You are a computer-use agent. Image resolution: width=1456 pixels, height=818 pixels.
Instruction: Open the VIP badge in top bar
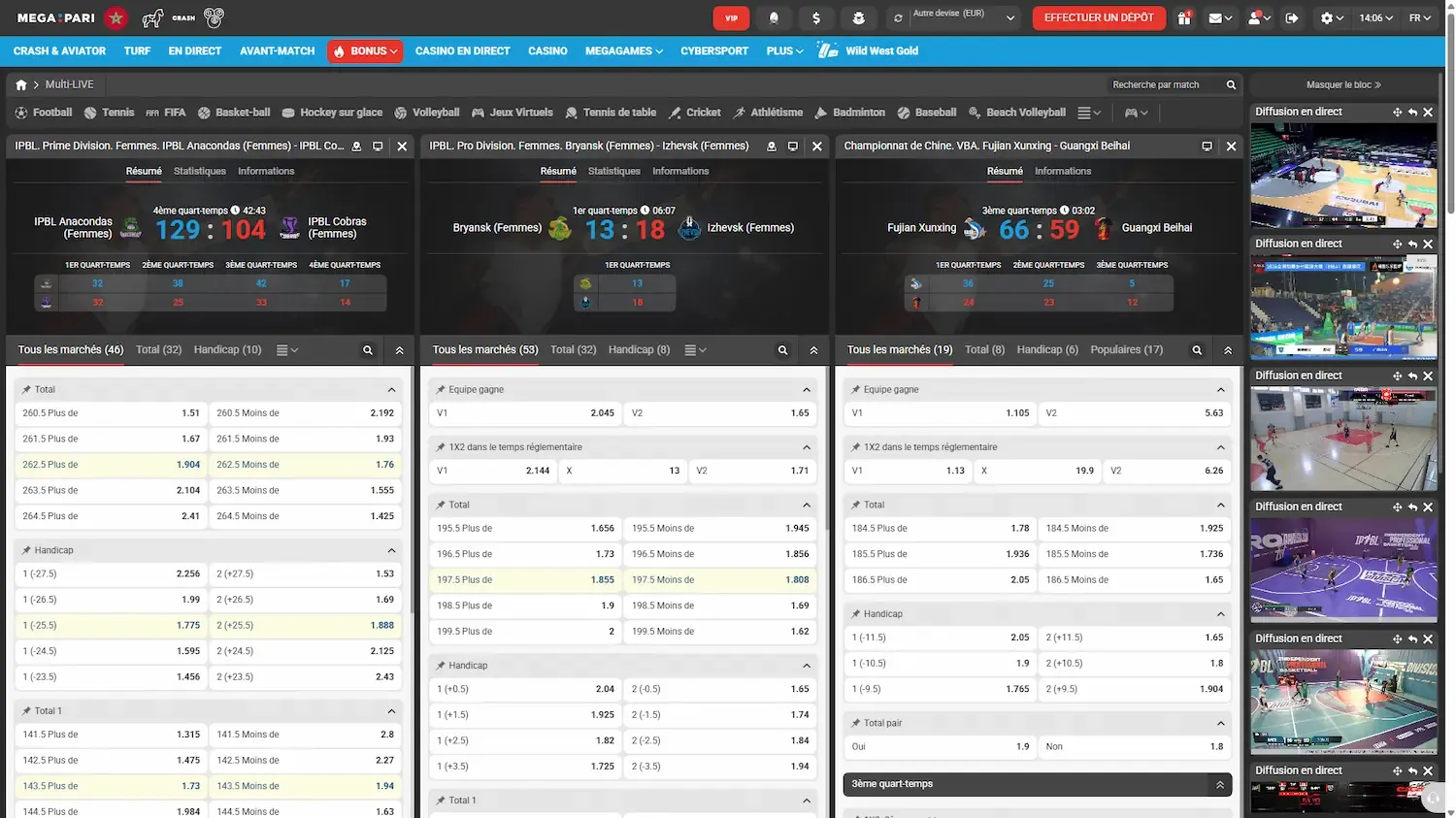point(731,17)
